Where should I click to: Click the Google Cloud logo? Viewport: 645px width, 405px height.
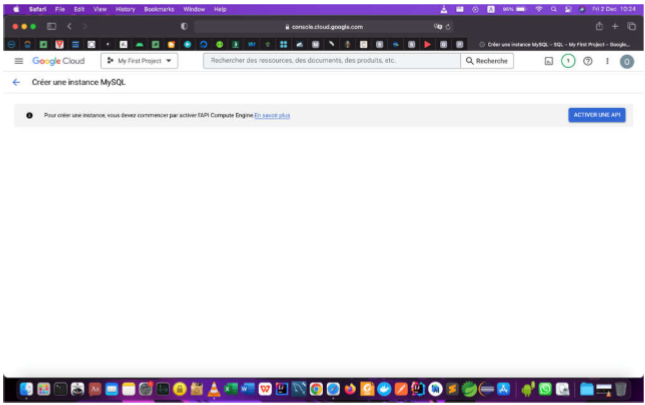58,61
